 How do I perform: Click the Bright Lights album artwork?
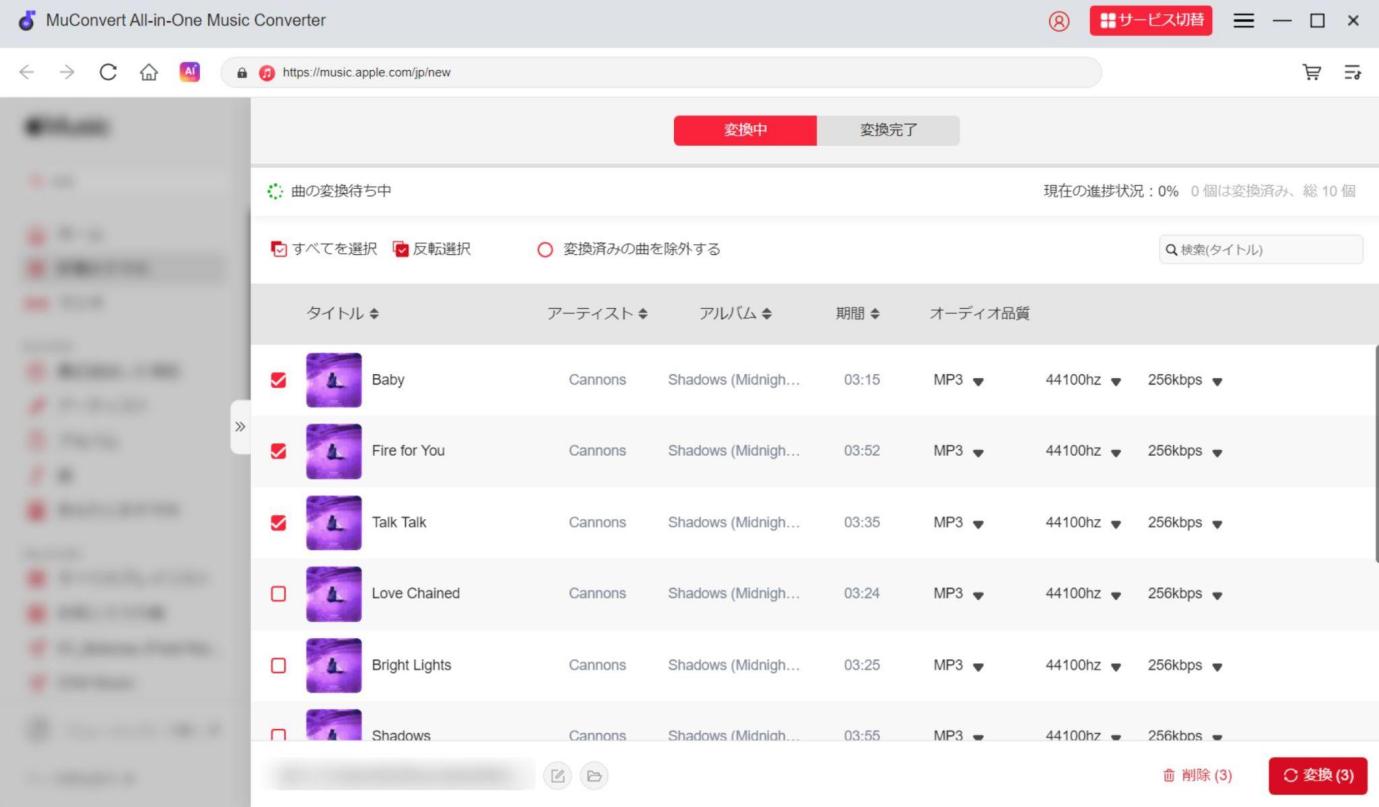point(334,665)
